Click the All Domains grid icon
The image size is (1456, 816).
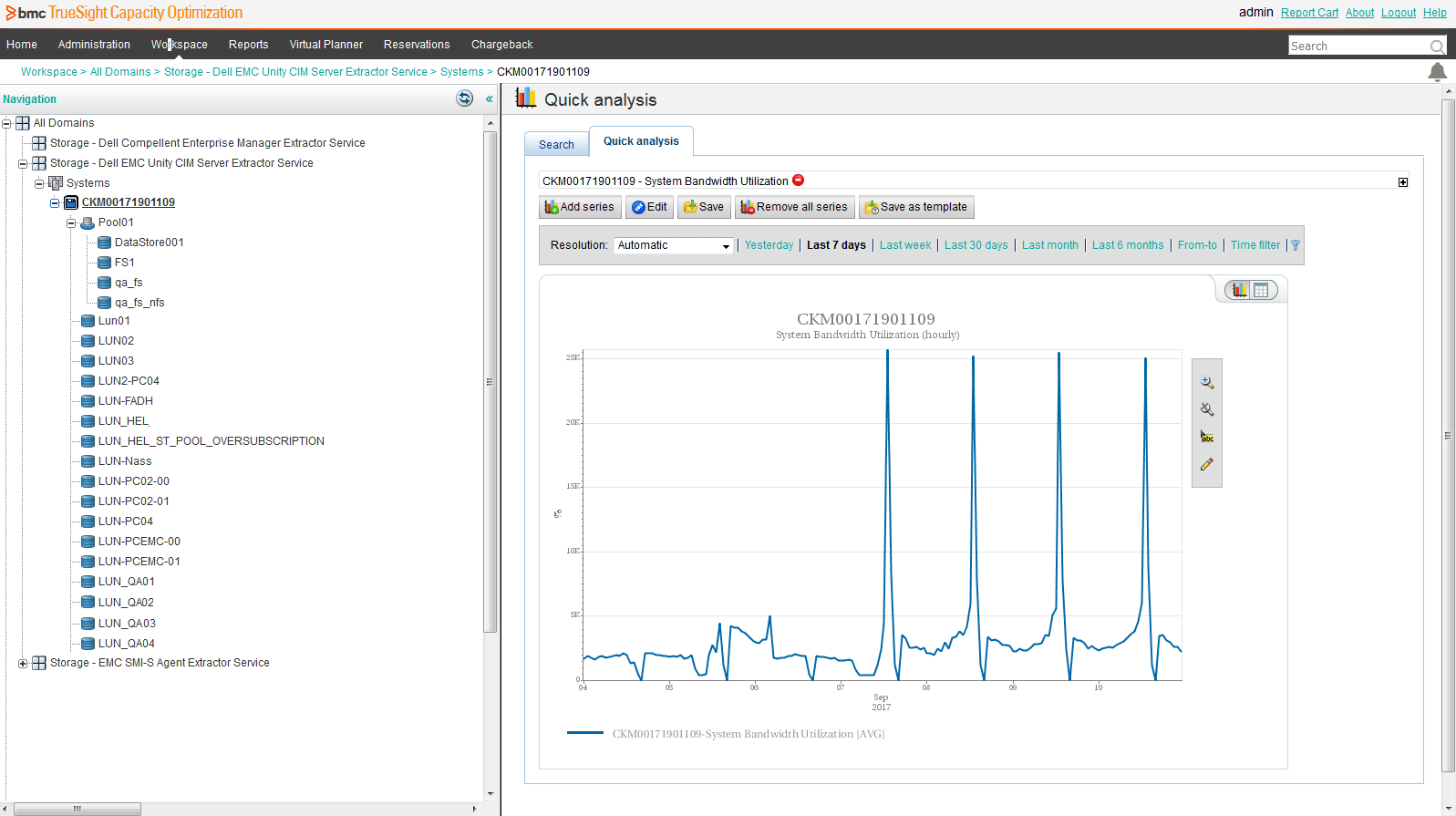point(23,123)
